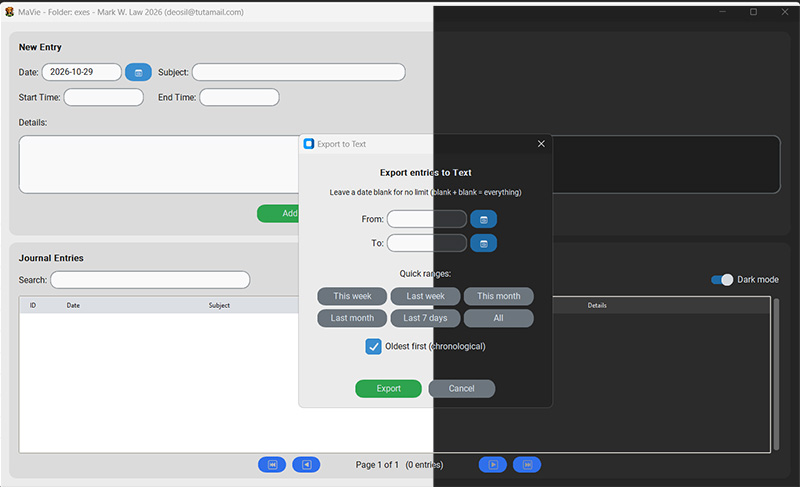Screen dimensions: 800x487
Task: Click the Details column header
Action: pyautogui.click(x=597, y=305)
